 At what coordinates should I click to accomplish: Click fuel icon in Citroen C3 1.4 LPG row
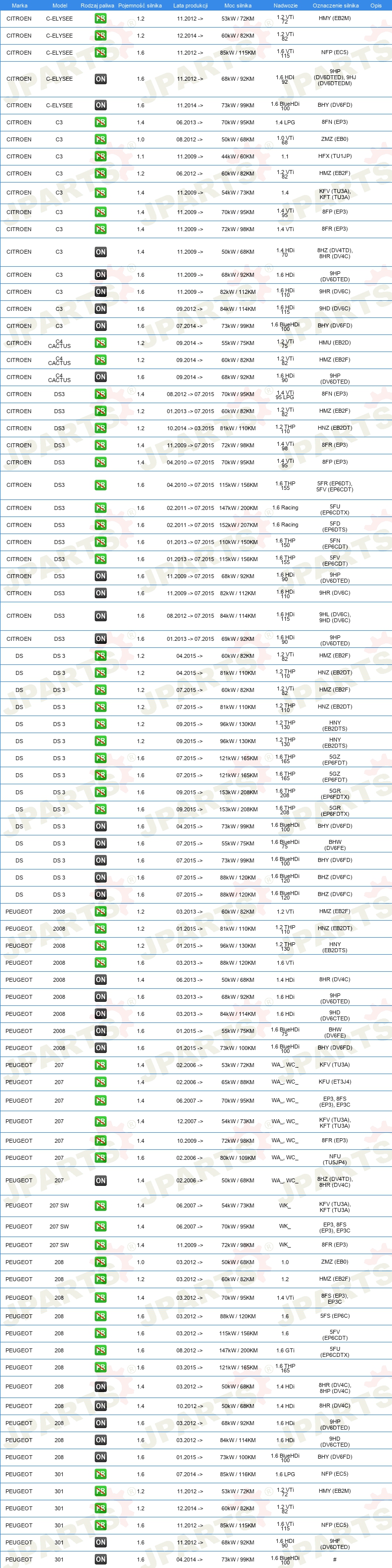(100, 122)
